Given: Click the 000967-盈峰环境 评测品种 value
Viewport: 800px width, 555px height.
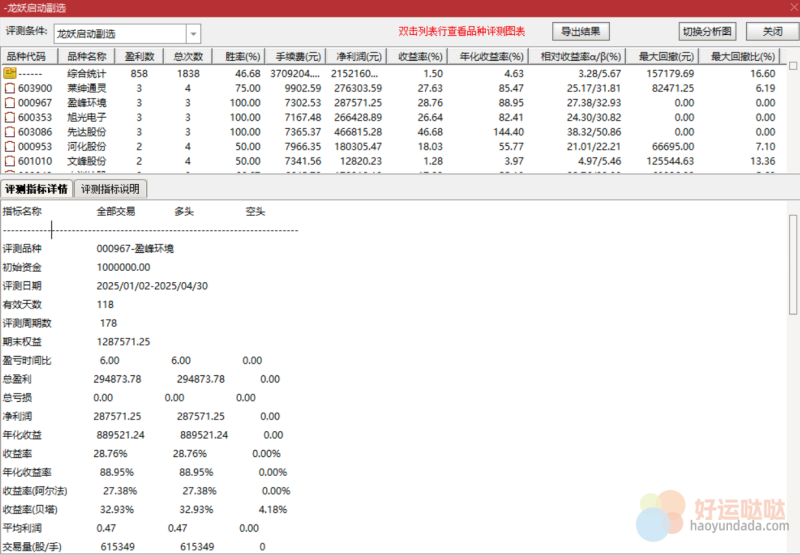Looking at the screenshot, I should pos(135,248).
